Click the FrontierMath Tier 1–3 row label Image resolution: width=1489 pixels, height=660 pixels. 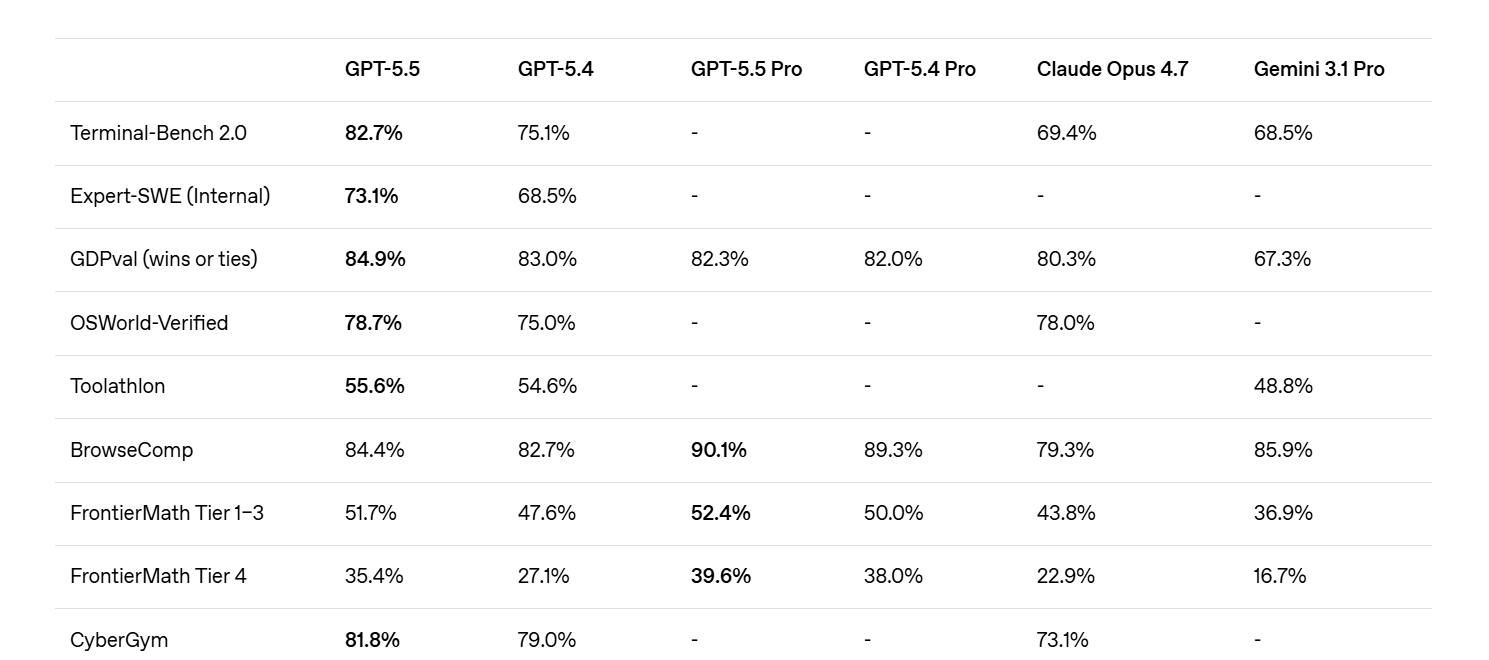point(167,513)
